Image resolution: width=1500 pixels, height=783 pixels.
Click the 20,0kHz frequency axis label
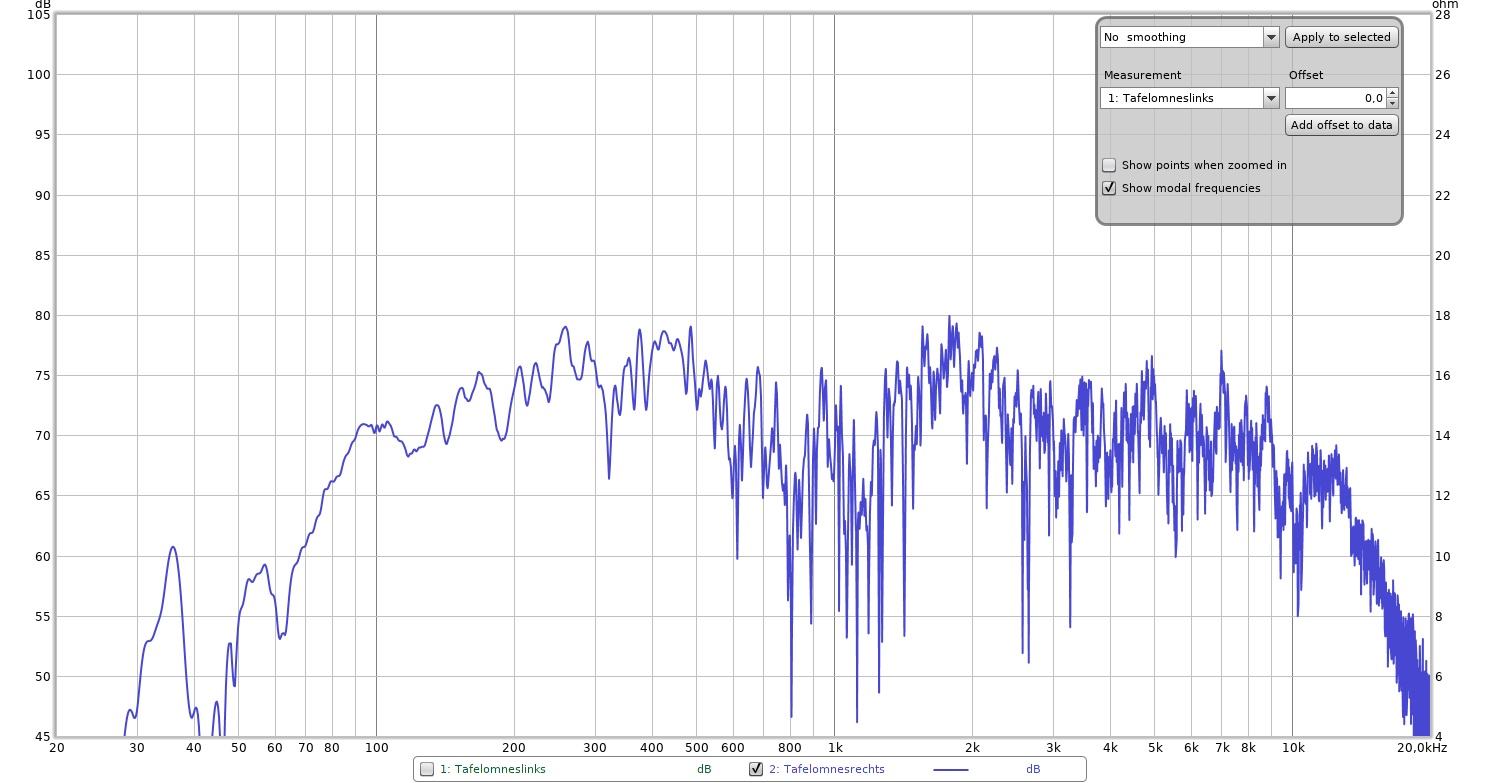[1421, 747]
